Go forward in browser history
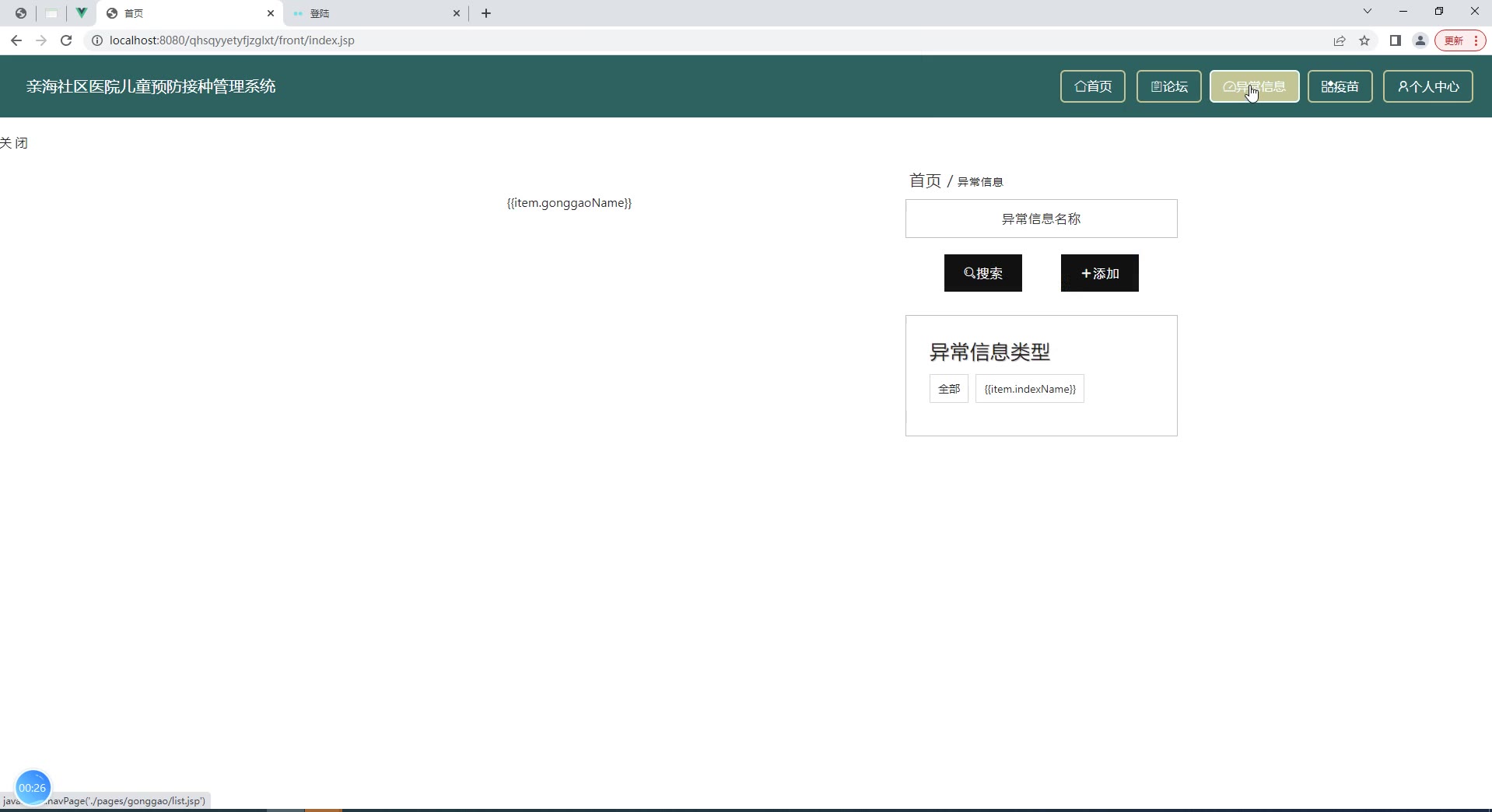This screenshot has height=812, width=1492. pos(41,40)
